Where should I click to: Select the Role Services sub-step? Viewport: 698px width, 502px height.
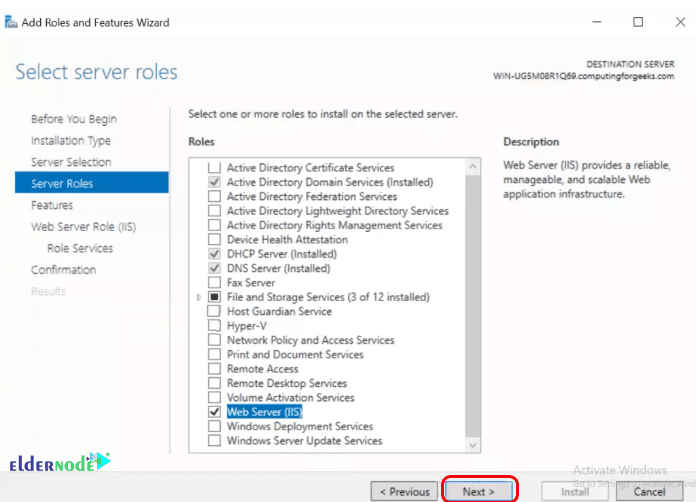click(80, 248)
